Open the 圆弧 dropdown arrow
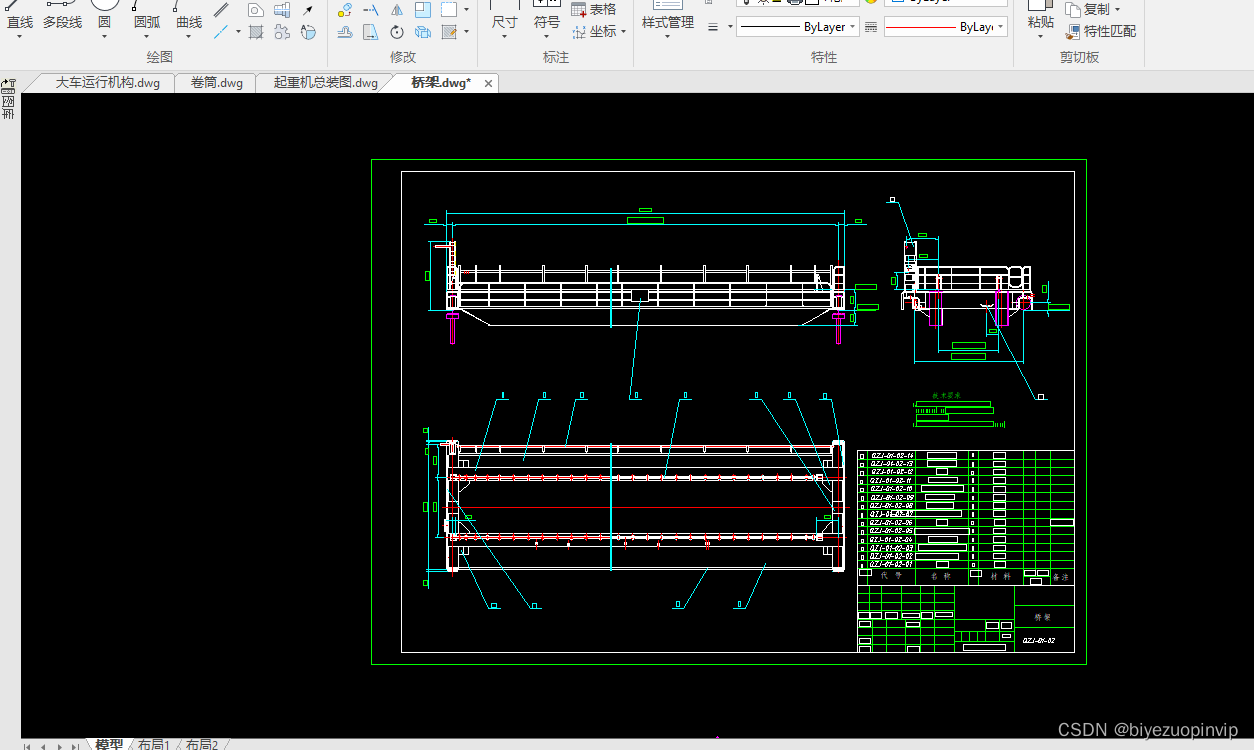Viewport: 1254px width, 750px height. click(x=147, y=36)
